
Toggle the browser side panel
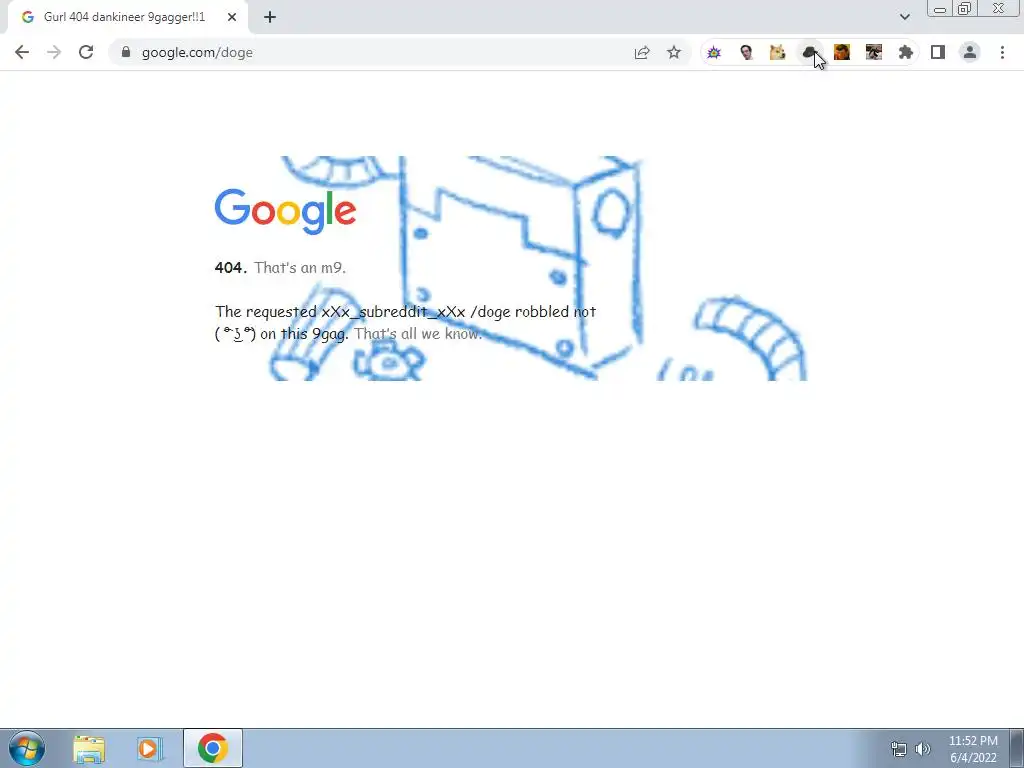[938, 52]
